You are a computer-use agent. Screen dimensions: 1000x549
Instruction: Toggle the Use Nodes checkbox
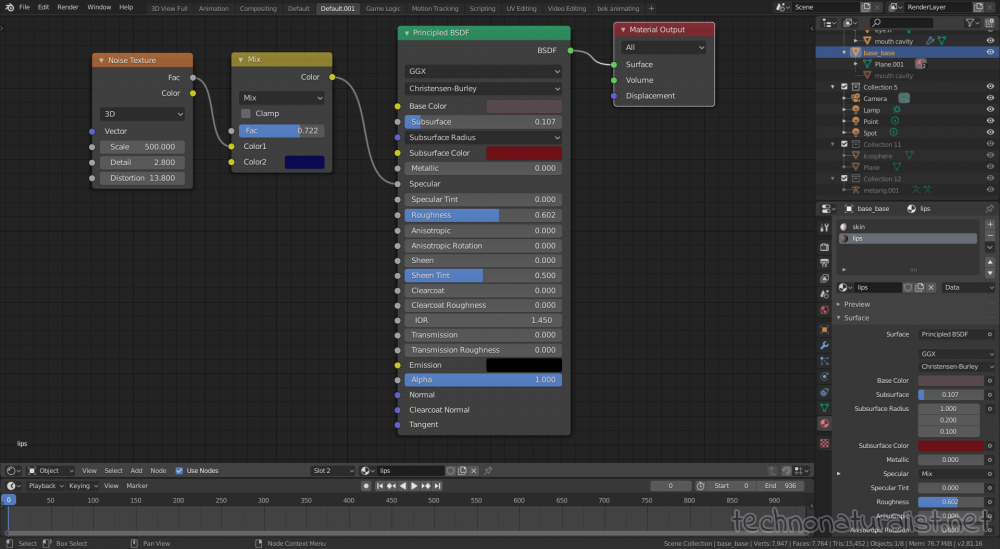[179, 471]
